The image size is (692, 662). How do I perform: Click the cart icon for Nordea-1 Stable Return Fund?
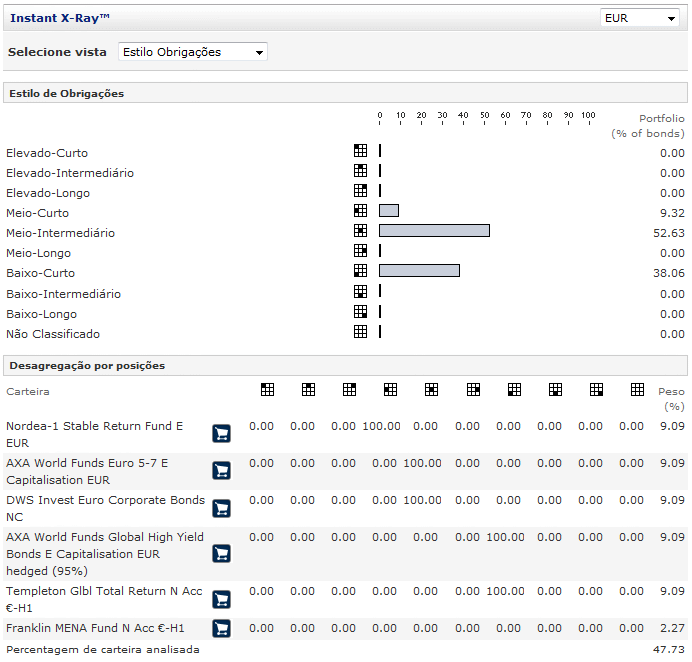pyautogui.click(x=222, y=434)
